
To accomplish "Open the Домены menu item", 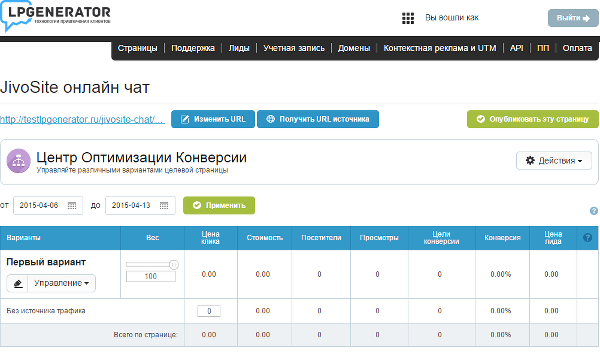I will pyautogui.click(x=354, y=48).
